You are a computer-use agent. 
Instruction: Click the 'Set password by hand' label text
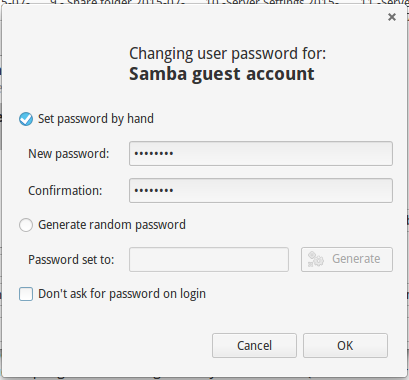[x=96, y=119]
